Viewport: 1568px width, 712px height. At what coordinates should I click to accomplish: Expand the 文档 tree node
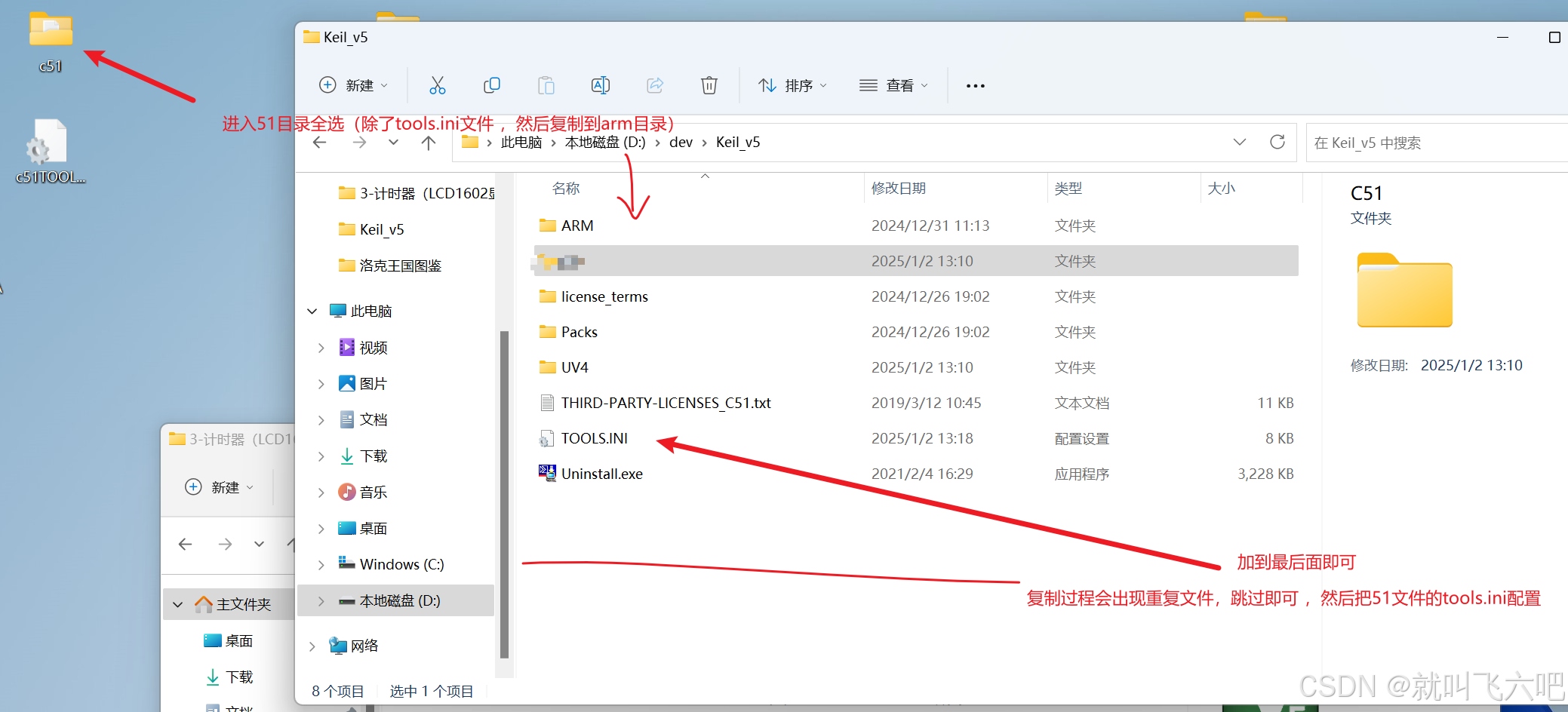(x=321, y=419)
